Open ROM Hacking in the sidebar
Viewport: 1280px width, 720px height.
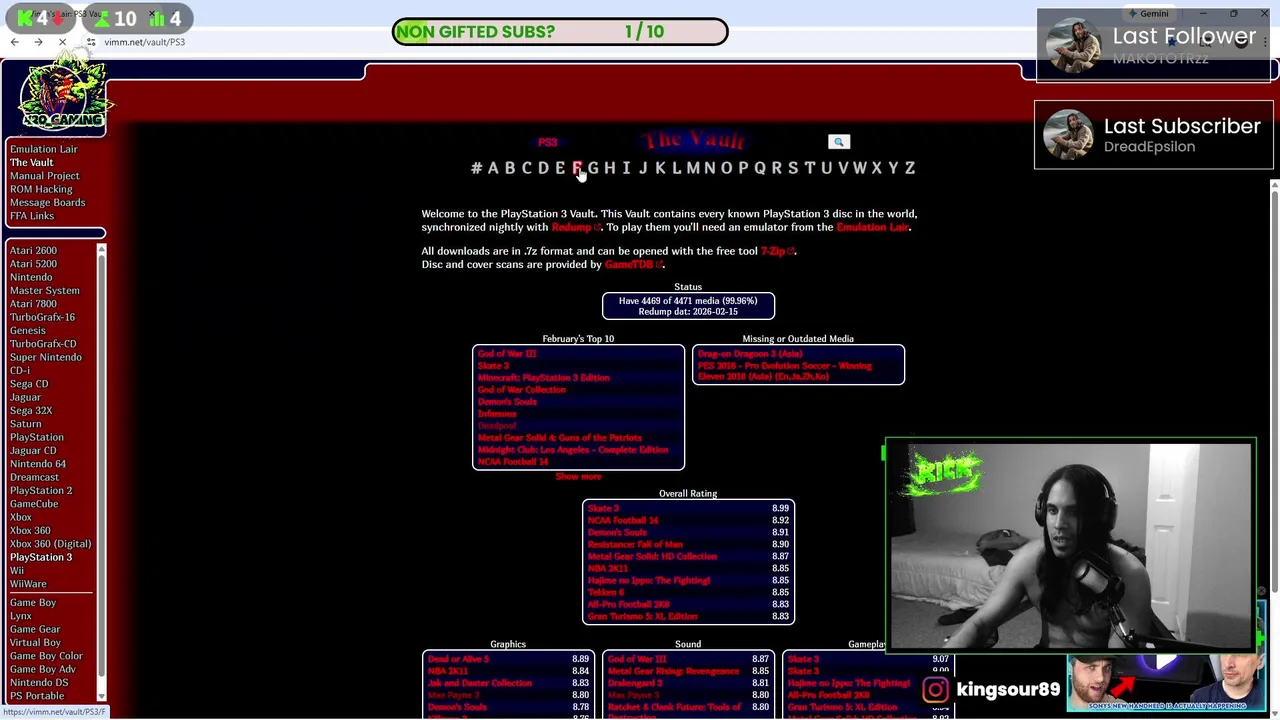(41, 189)
